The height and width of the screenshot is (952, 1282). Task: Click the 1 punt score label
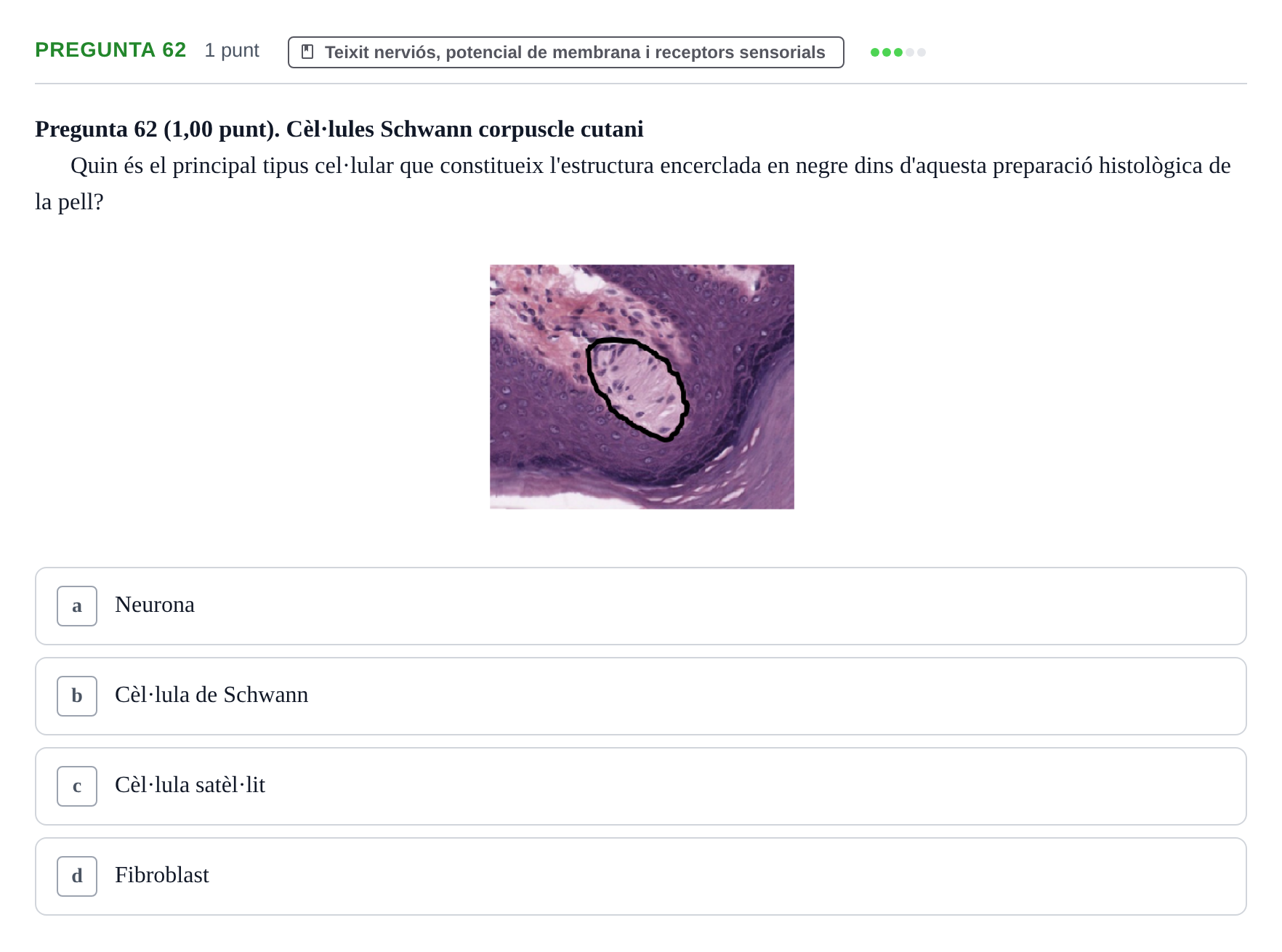point(232,50)
